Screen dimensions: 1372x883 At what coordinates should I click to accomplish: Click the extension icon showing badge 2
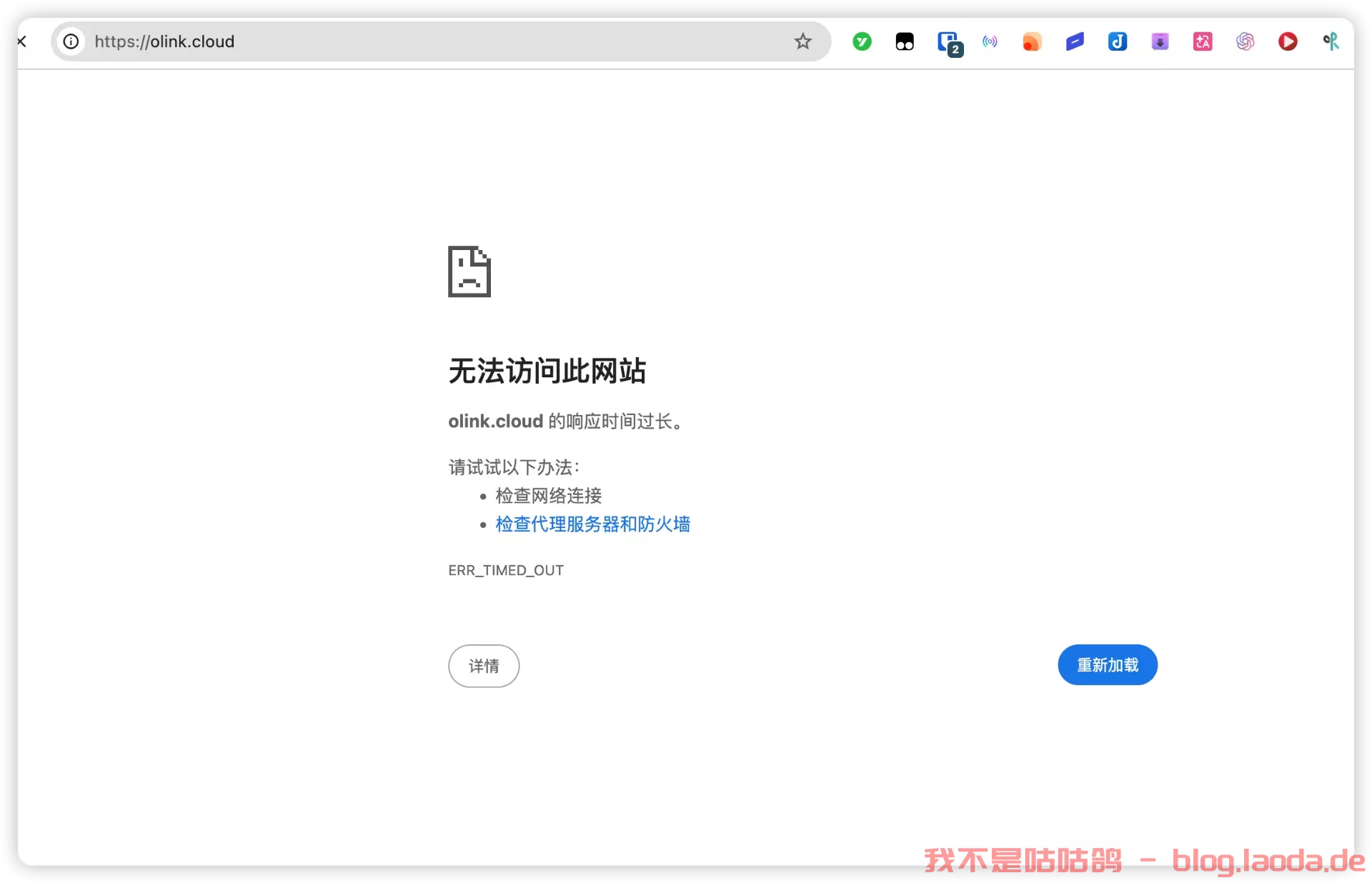[950, 41]
